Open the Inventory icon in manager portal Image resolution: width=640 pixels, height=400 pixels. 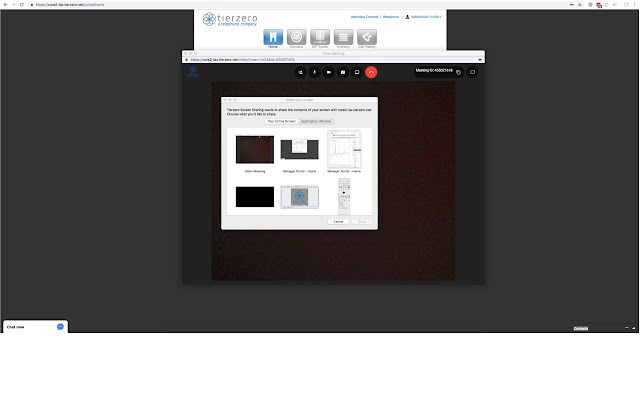[343, 37]
